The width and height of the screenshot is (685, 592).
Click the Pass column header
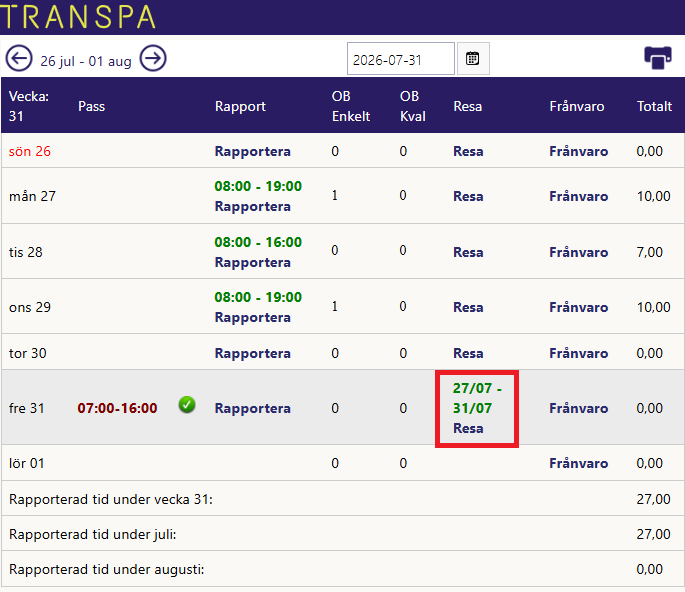coord(92,106)
